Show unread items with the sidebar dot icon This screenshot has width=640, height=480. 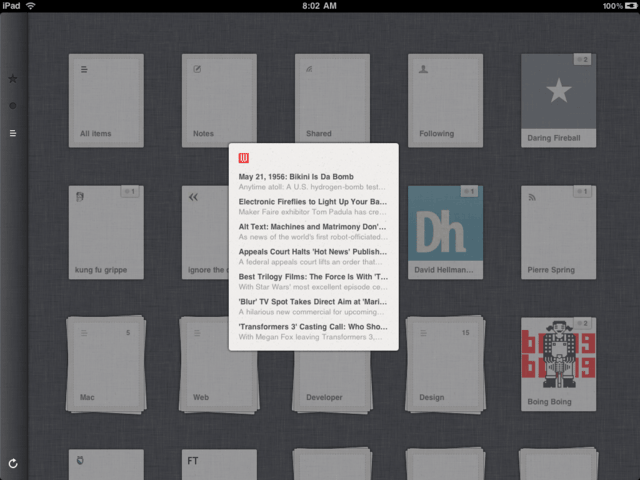[x=13, y=105]
